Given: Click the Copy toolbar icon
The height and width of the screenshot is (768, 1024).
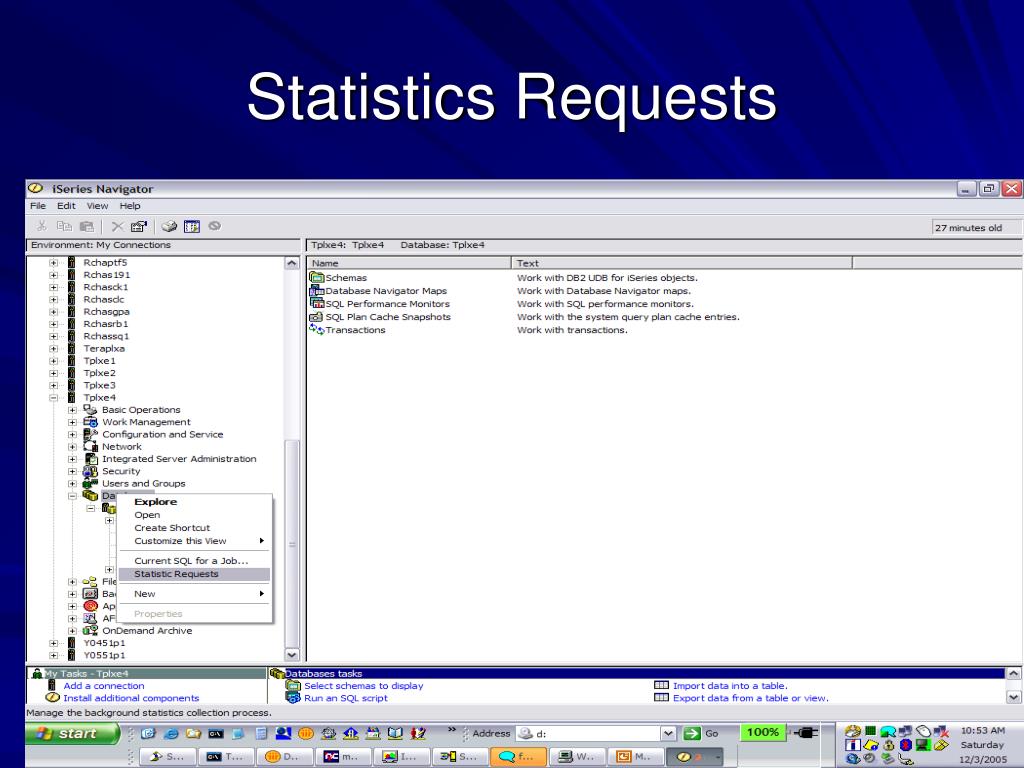Looking at the screenshot, I should tap(64, 226).
